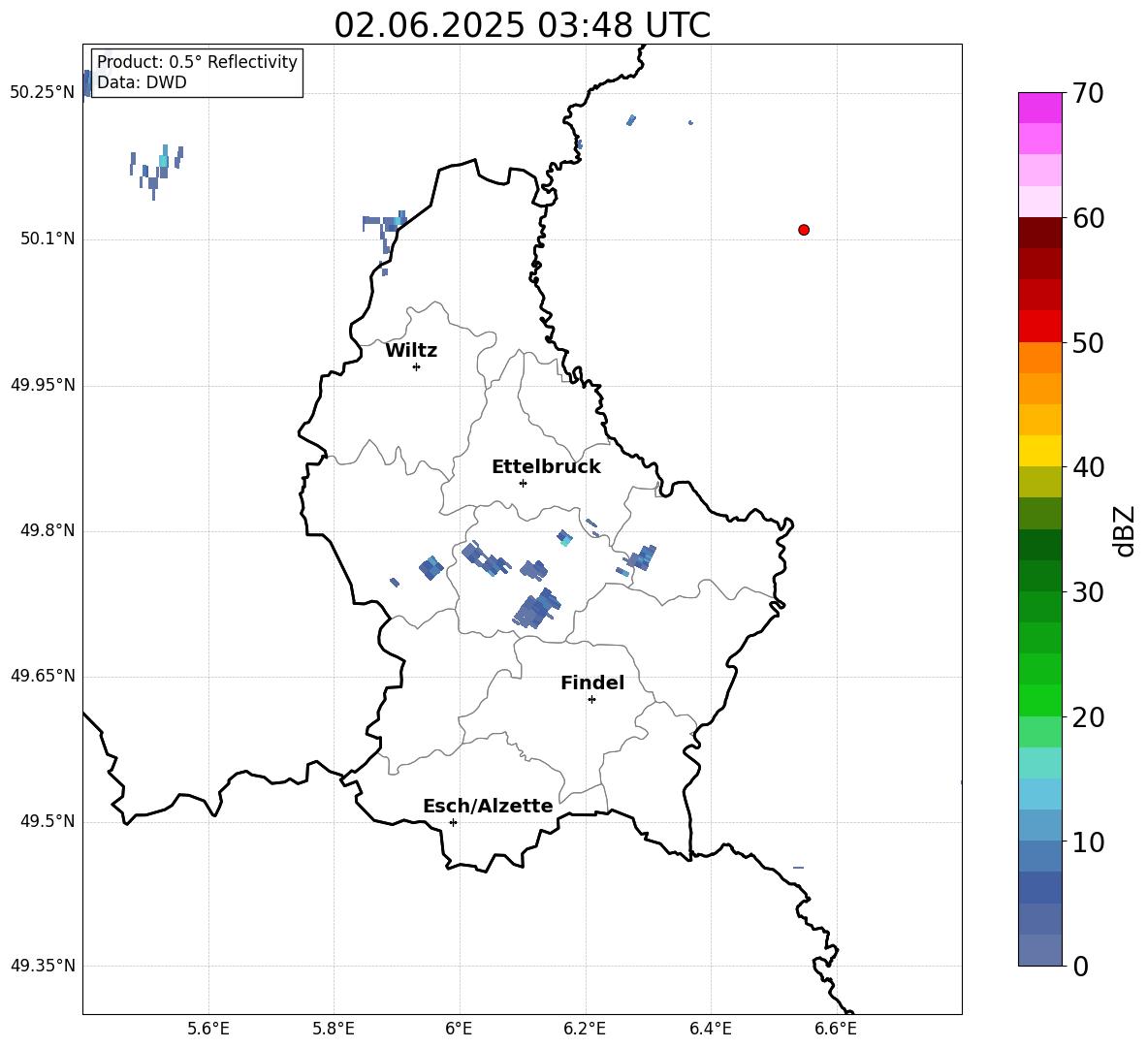Click the radar echo with cyan pixel northwest
1148x1048 pixels.
pos(157,172)
